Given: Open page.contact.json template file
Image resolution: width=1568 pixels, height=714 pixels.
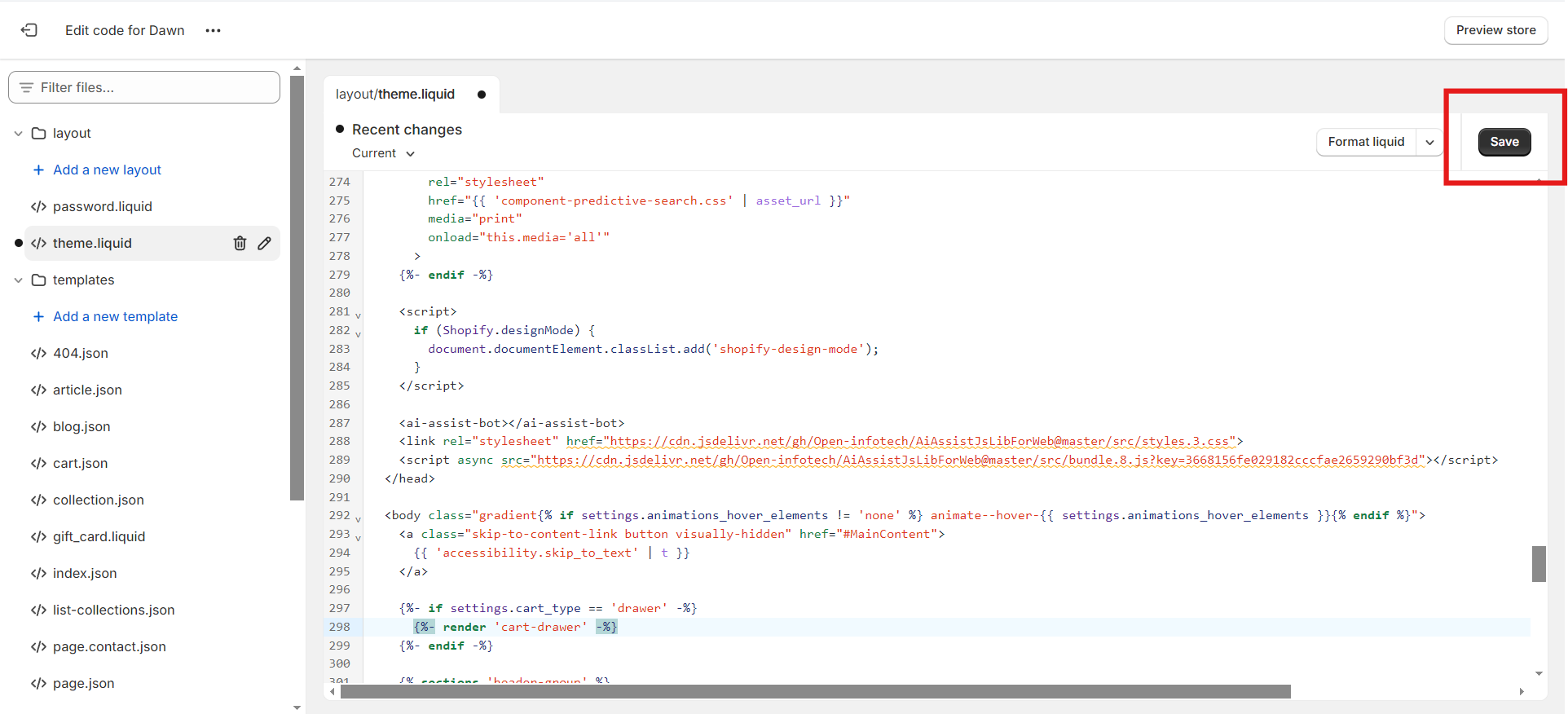Looking at the screenshot, I should pos(109,646).
